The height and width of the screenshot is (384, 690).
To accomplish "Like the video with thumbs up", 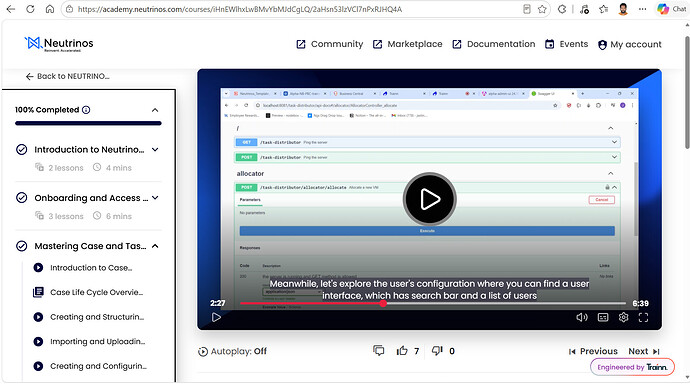I will 402,351.
